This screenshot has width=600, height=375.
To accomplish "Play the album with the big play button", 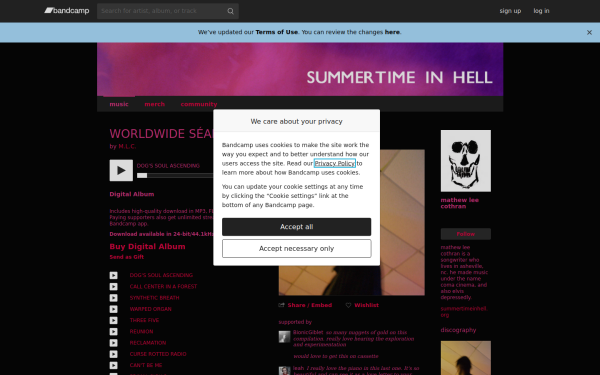I will pos(121,170).
